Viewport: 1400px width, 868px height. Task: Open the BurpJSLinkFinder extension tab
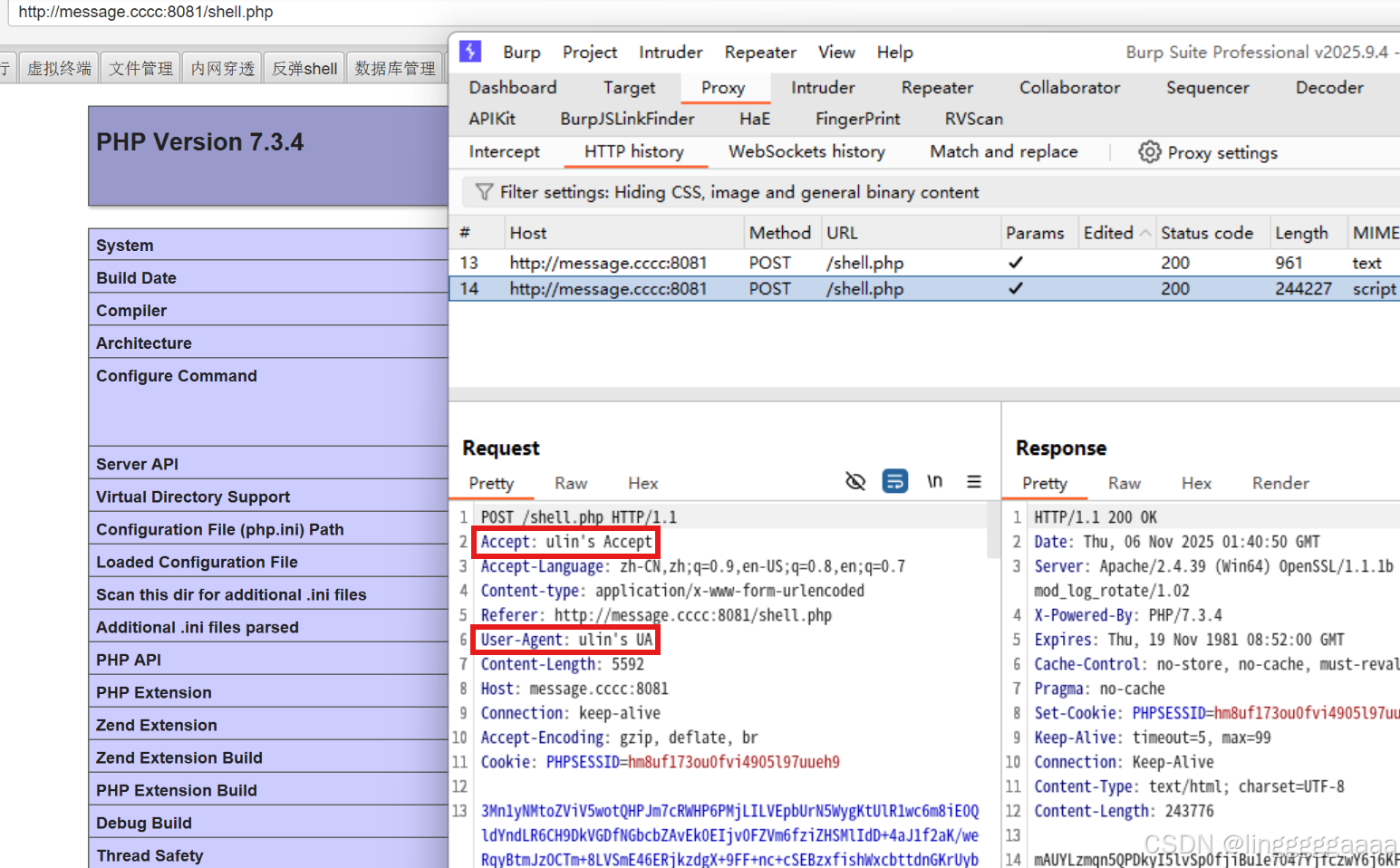click(x=627, y=119)
